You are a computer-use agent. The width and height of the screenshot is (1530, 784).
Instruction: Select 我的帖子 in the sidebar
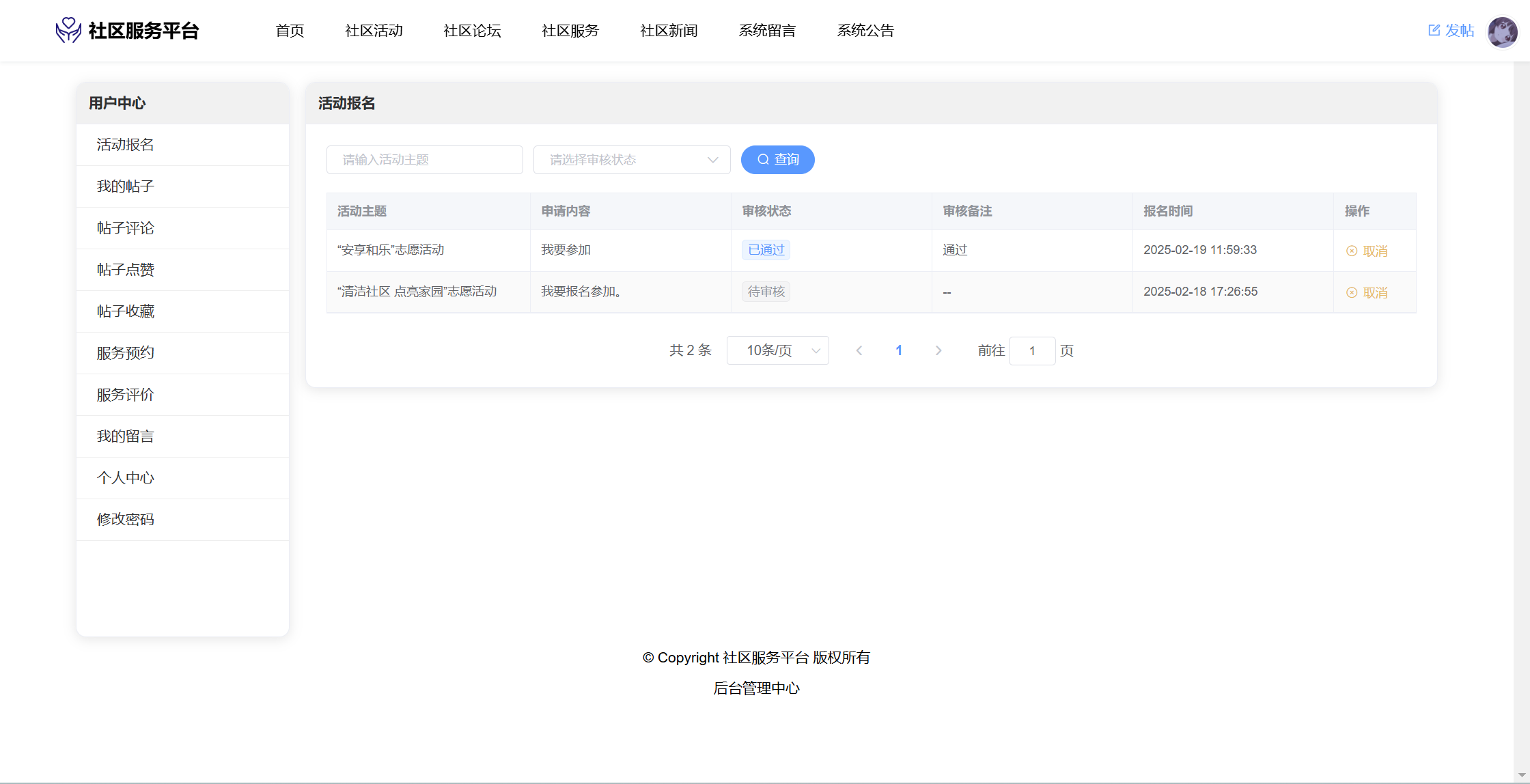click(126, 186)
